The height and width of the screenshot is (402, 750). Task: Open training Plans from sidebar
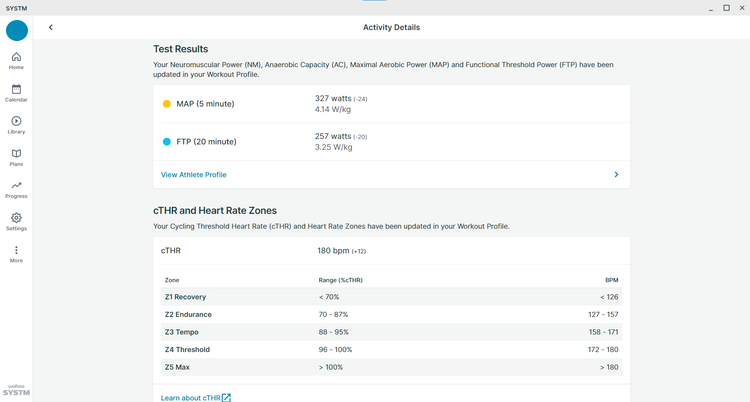[x=16, y=157]
